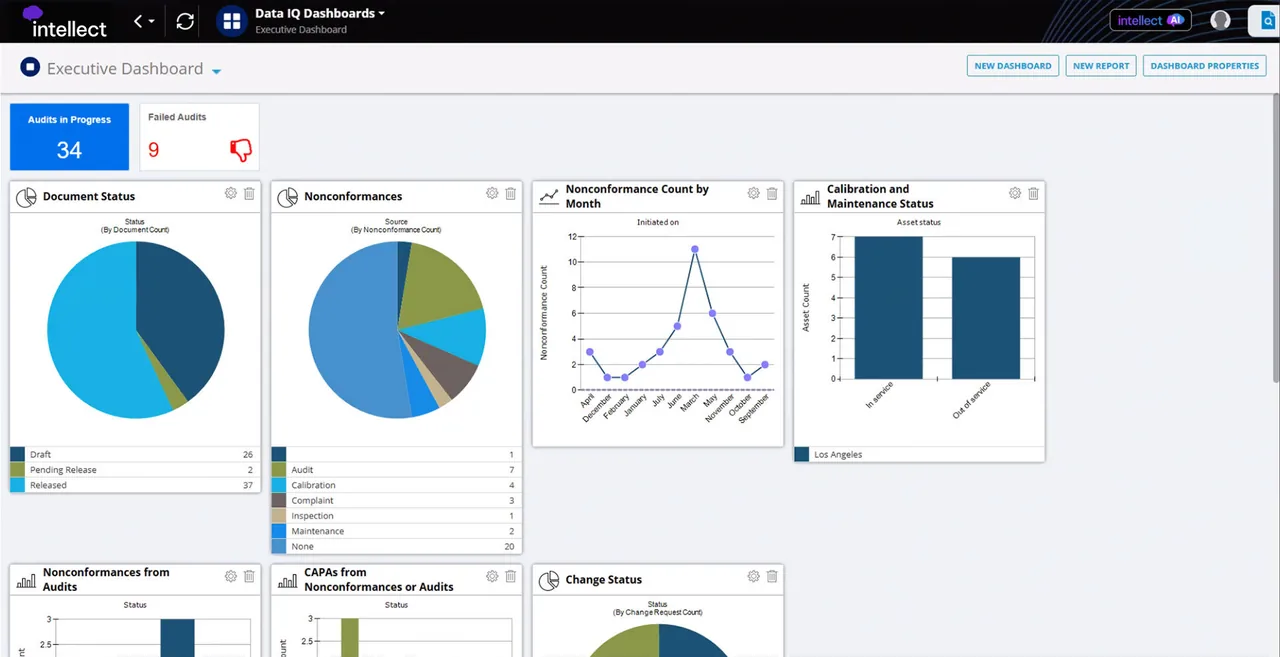Screen dimensions: 1280x657
Task: Open Nonconformances from Audits settings gear
Action: pyautogui.click(x=231, y=577)
